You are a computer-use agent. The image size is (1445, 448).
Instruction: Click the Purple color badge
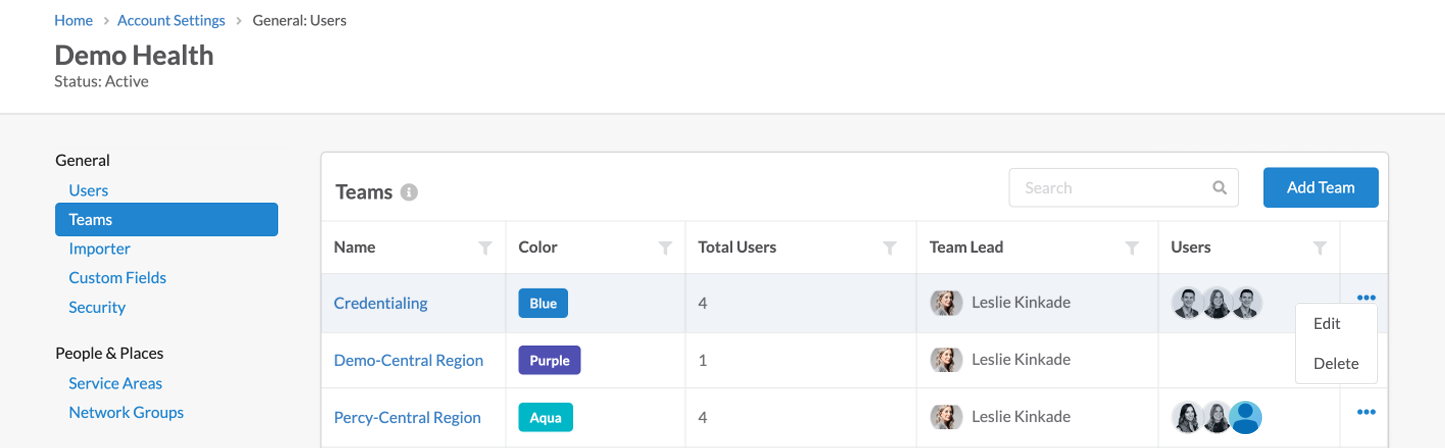[x=549, y=360]
